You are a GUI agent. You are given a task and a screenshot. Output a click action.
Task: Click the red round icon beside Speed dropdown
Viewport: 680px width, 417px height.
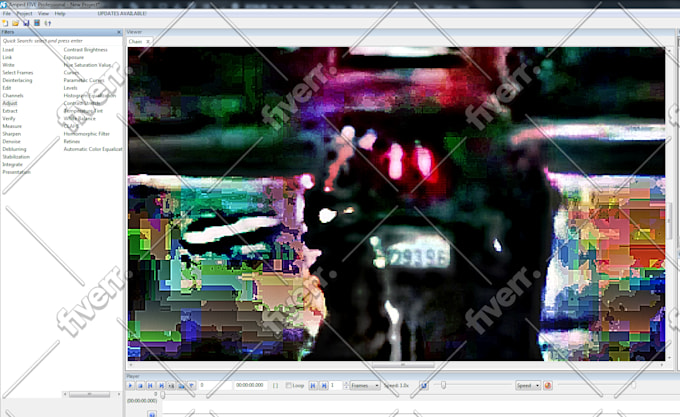[548, 385]
